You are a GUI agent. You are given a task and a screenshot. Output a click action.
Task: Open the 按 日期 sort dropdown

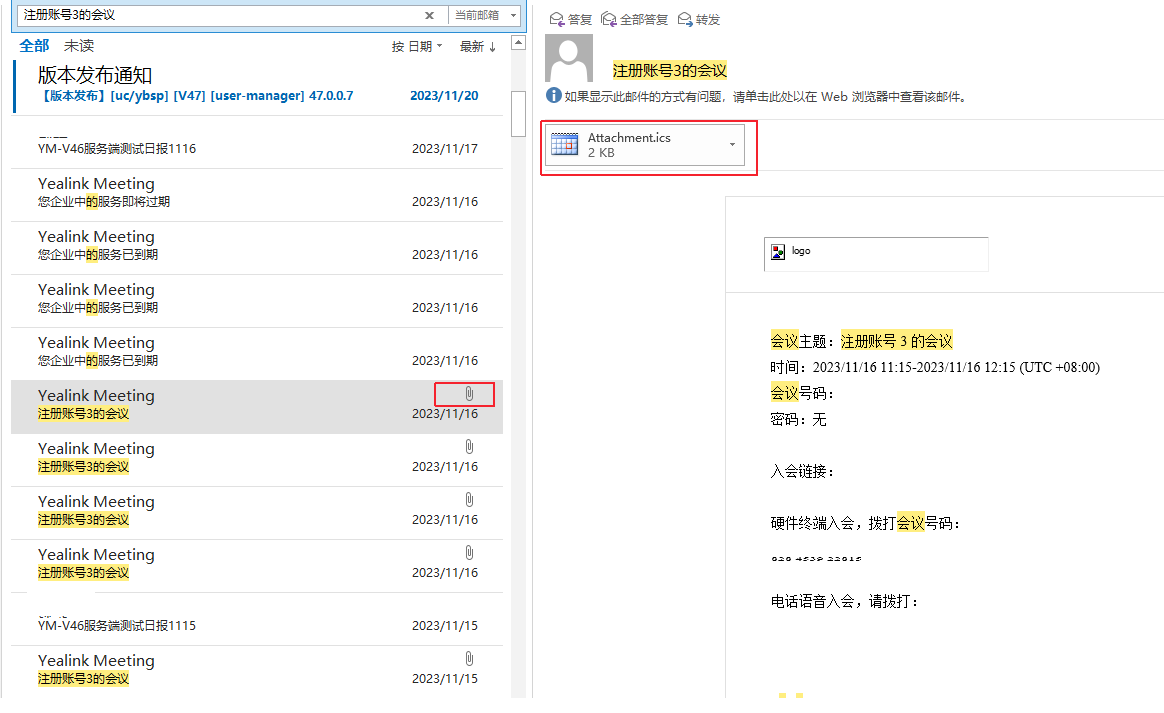[416, 47]
